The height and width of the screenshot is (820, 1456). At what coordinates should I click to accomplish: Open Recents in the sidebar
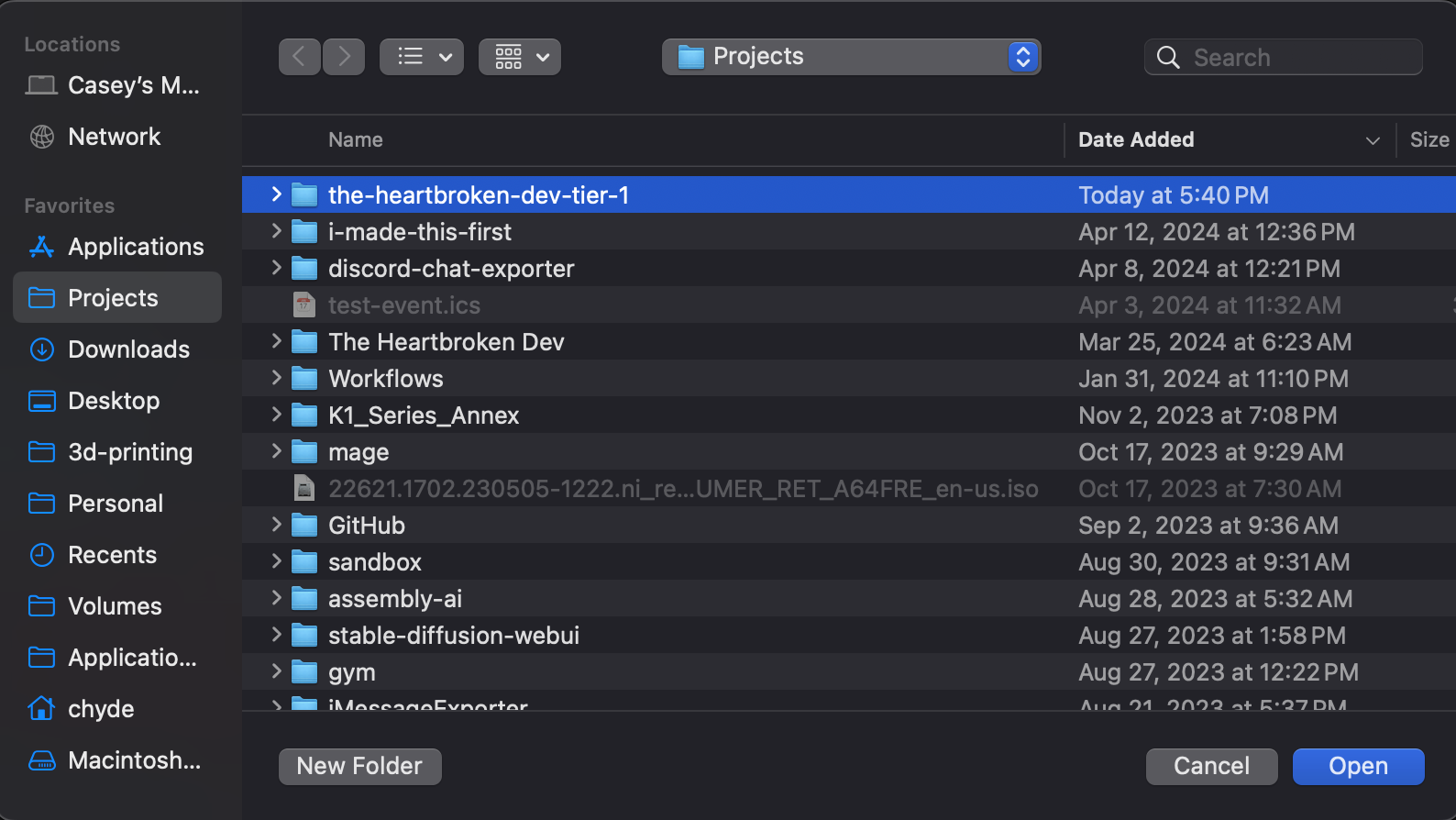point(117,555)
